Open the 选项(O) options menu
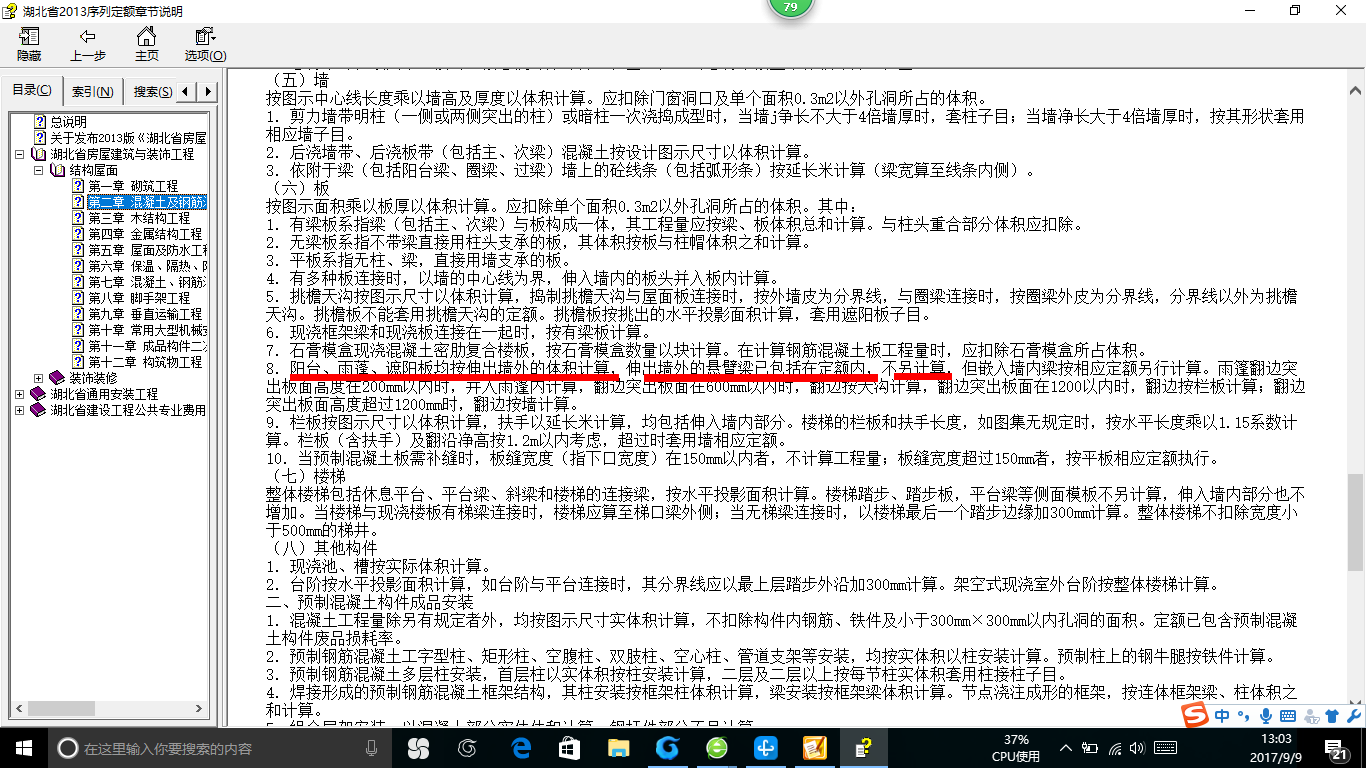1366x768 pixels. pyautogui.click(x=205, y=45)
